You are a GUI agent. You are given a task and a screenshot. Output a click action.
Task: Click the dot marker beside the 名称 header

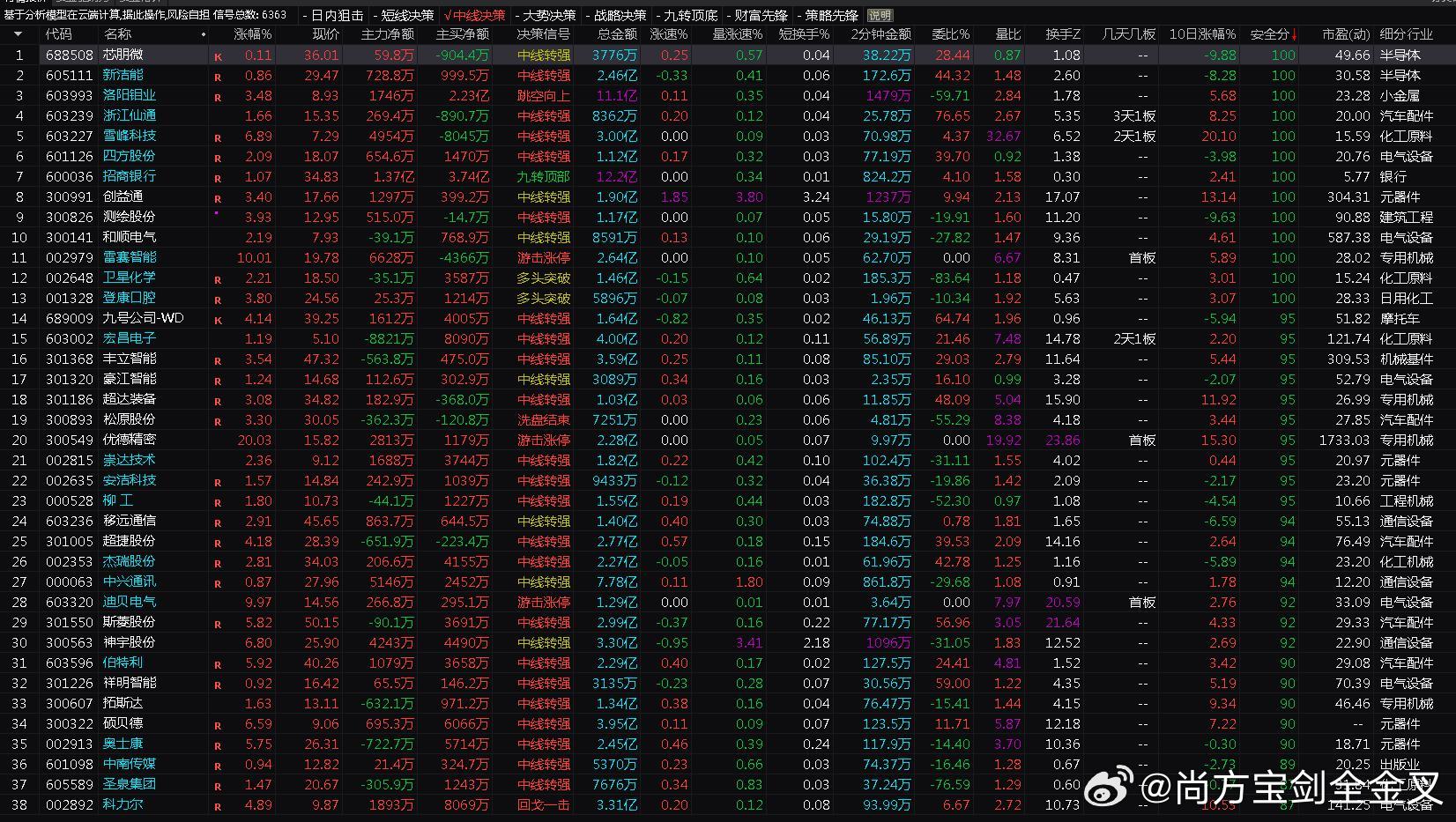coord(204,34)
